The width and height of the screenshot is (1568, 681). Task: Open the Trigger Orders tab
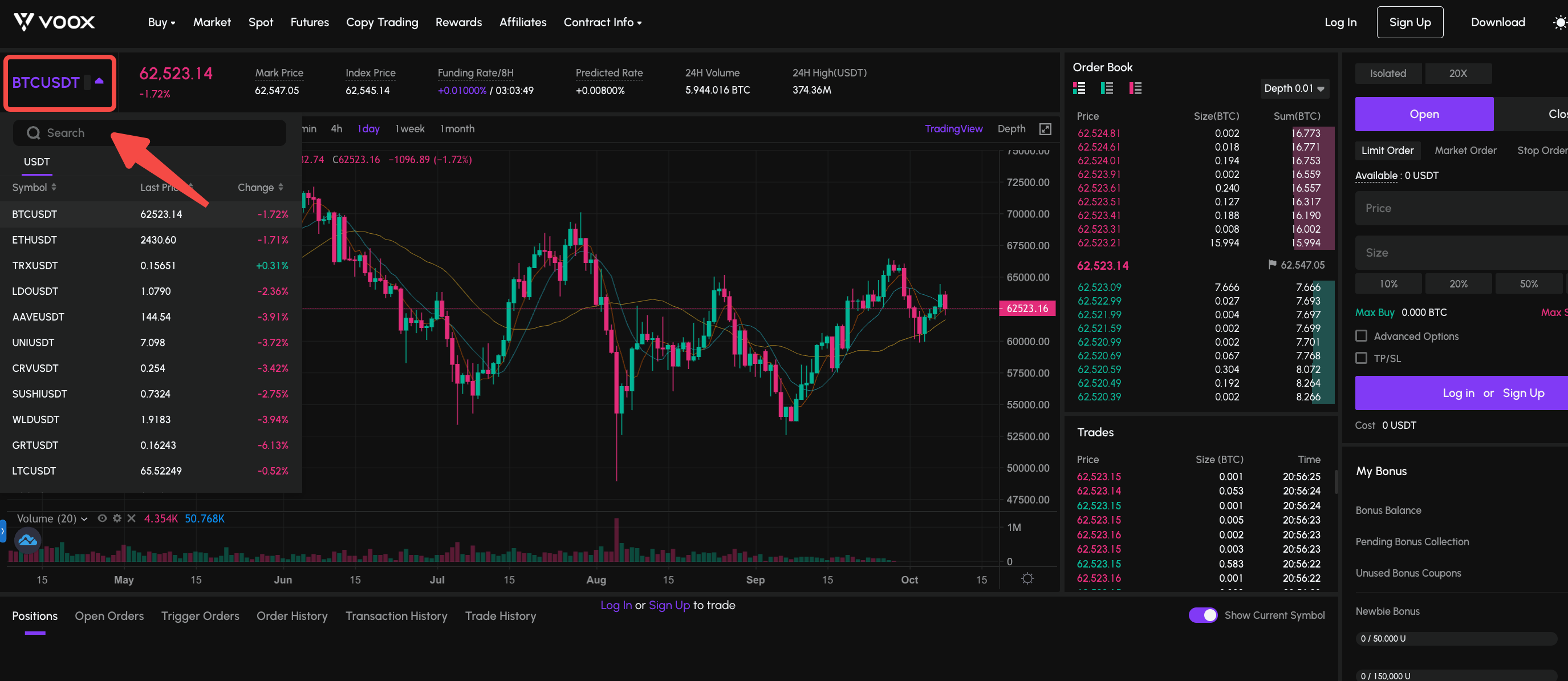click(200, 616)
